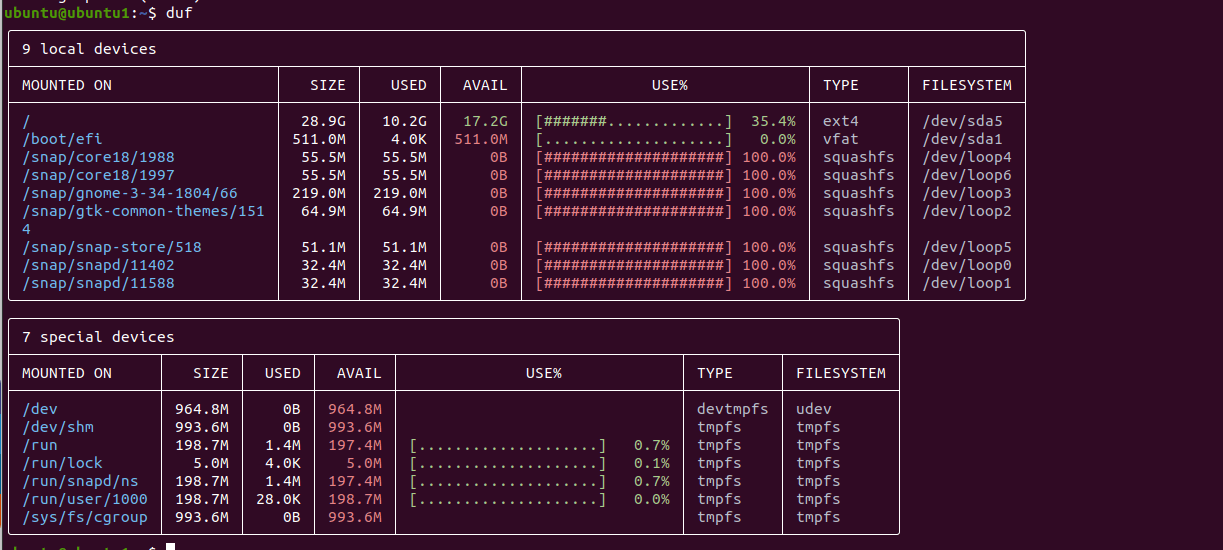Click TYPE header in special devices table
Image resolution: width=1223 pixels, height=550 pixels.
(x=715, y=373)
